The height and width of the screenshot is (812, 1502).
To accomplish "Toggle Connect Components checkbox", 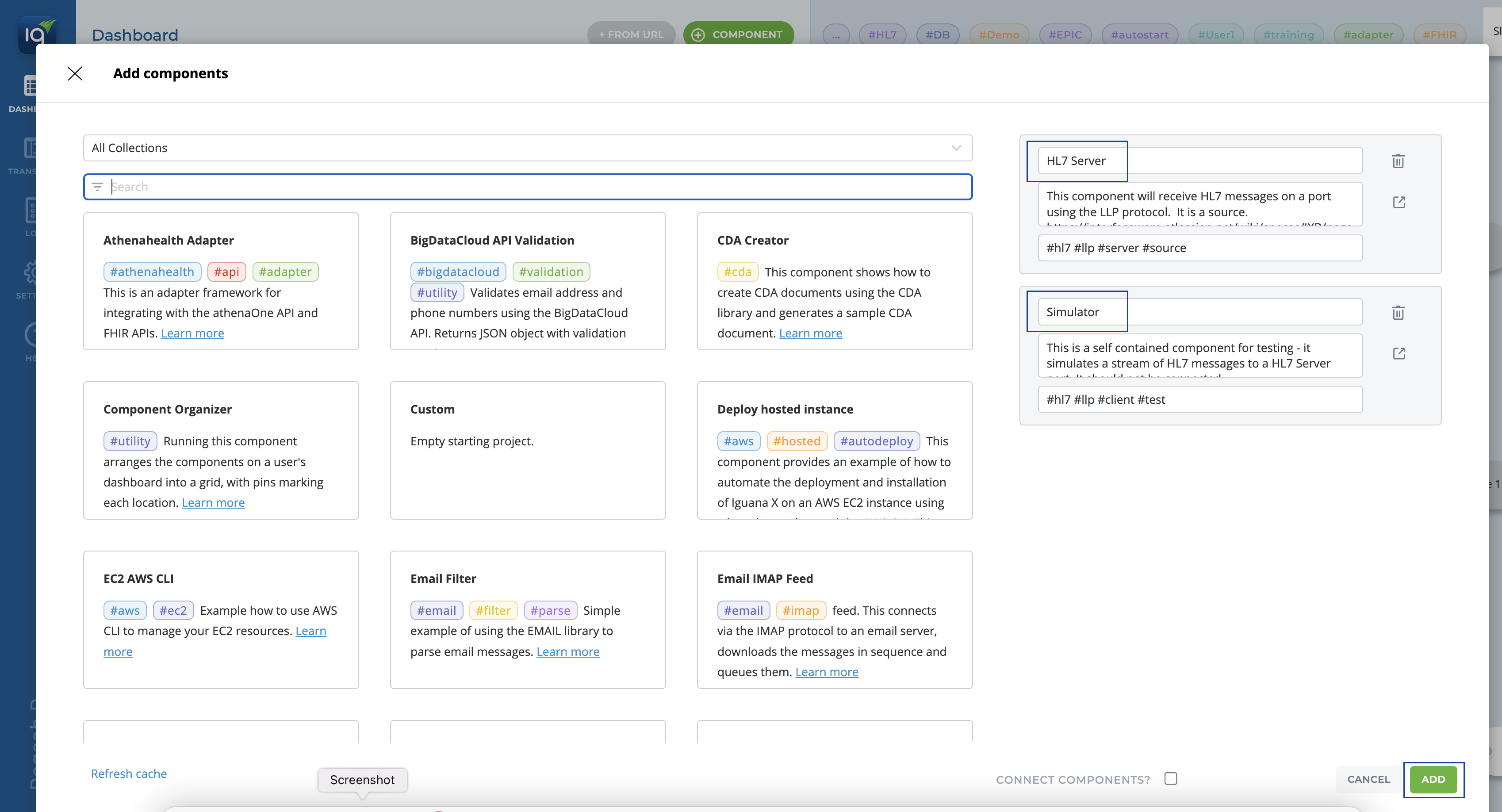I will click(1171, 779).
